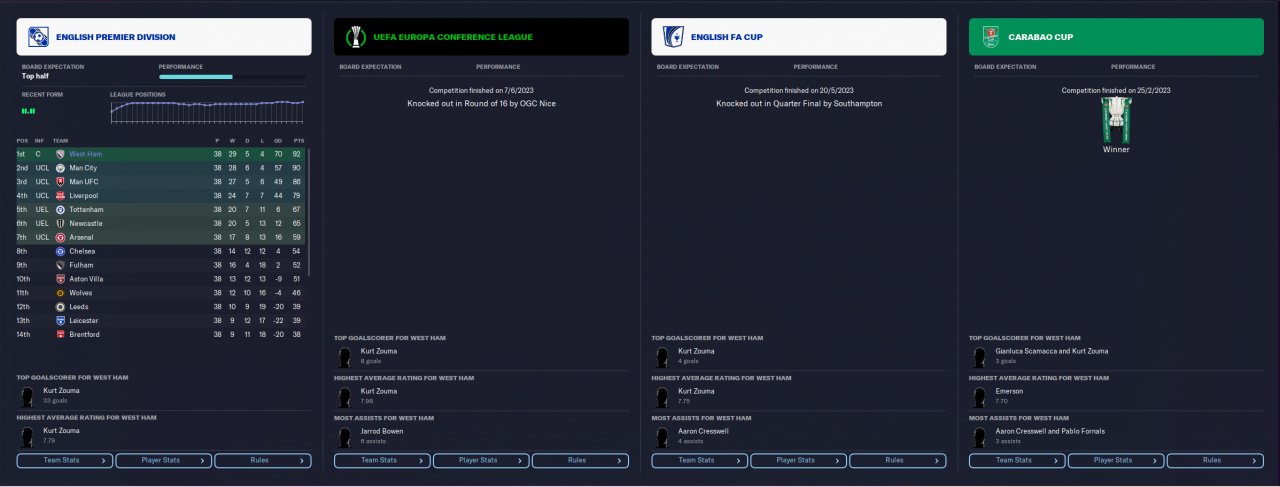Image resolution: width=1280 pixels, height=487 pixels.
Task: Click 'Knocked out in Quarter Final by Southampton'
Action: point(799,103)
